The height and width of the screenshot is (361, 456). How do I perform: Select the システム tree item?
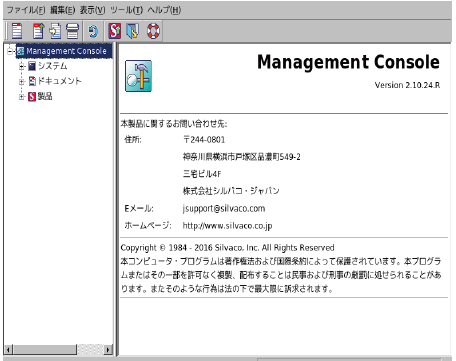(52, 66)
